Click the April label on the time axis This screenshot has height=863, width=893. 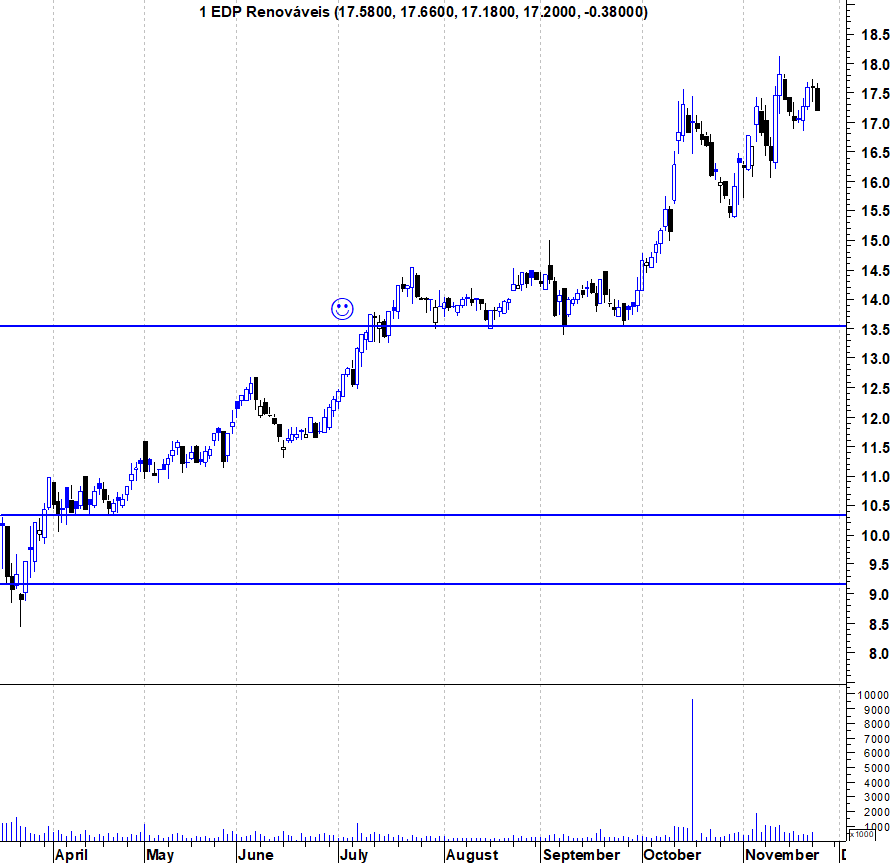pos(71,854)
